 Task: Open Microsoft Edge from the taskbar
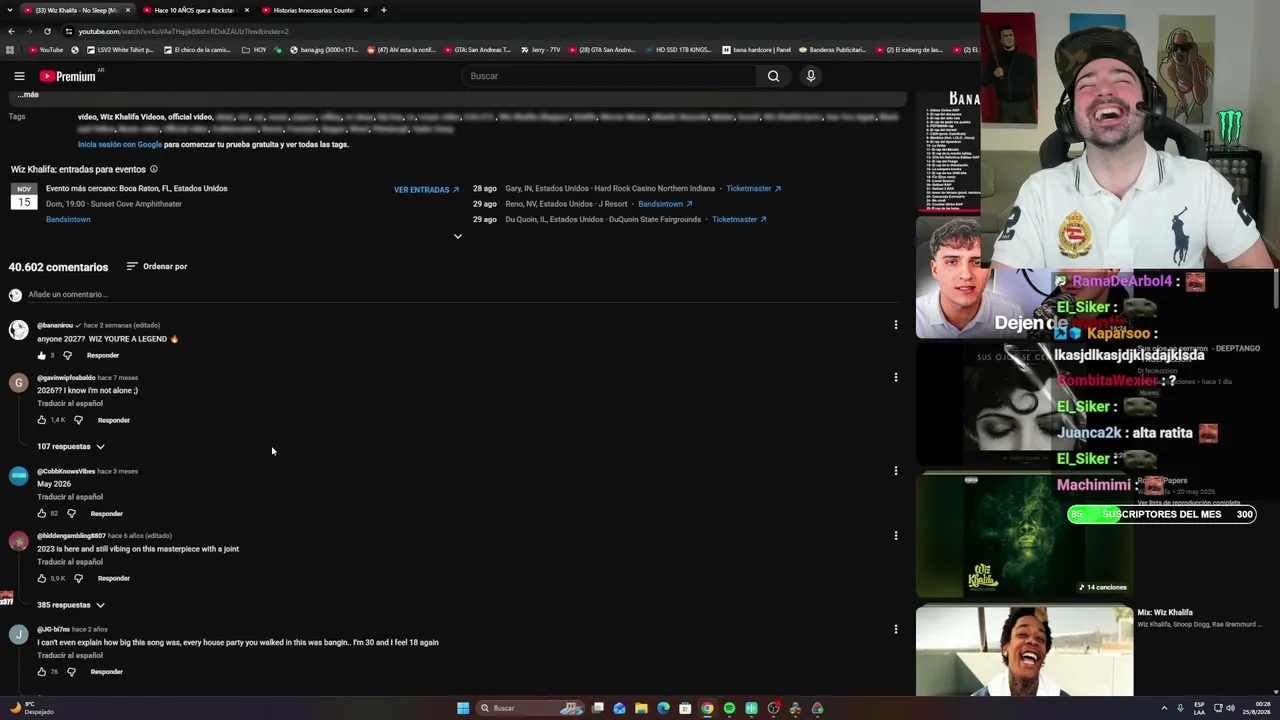click(663, 708)
